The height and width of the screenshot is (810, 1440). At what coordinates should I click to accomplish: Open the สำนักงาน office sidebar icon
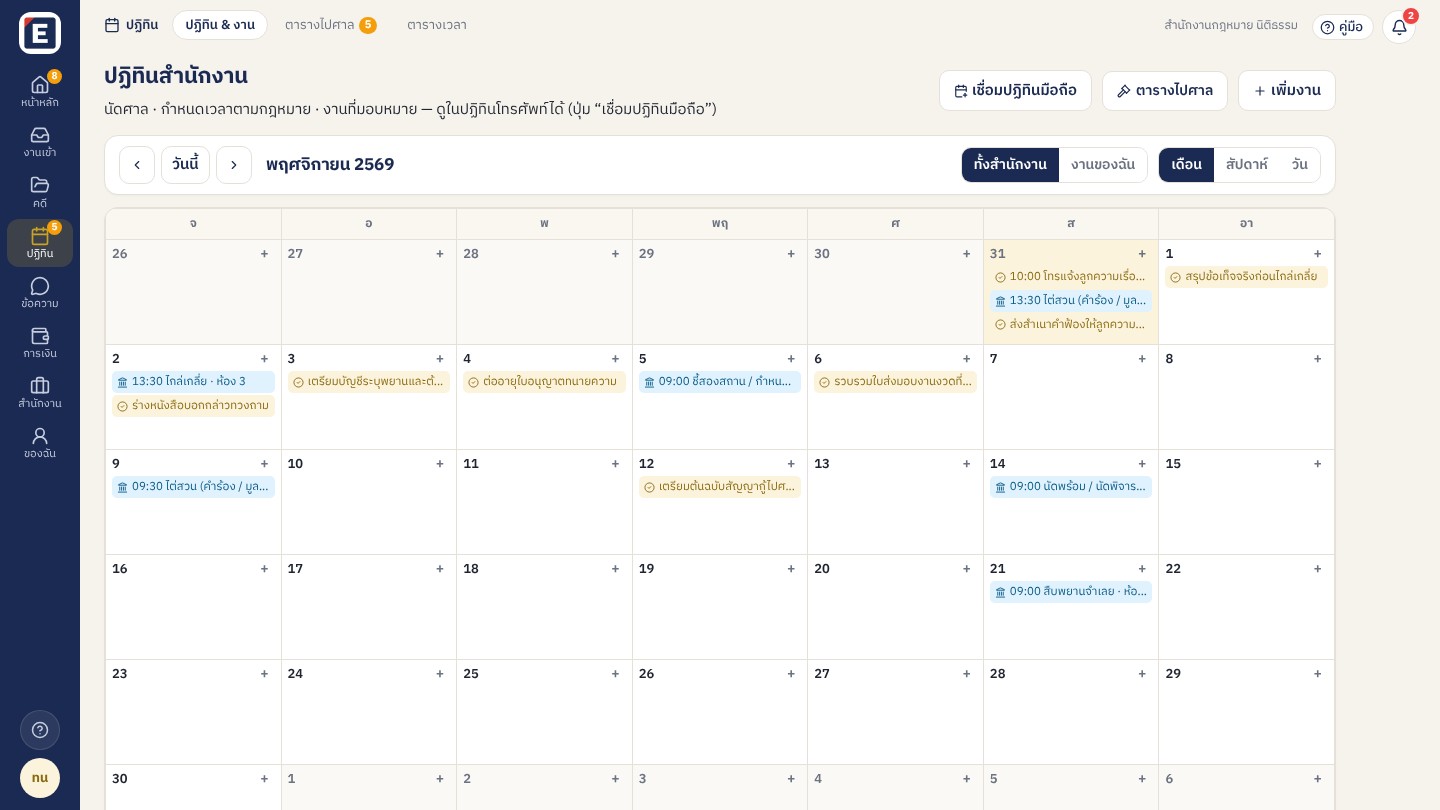pyautogui.click(x=40, y=393)
